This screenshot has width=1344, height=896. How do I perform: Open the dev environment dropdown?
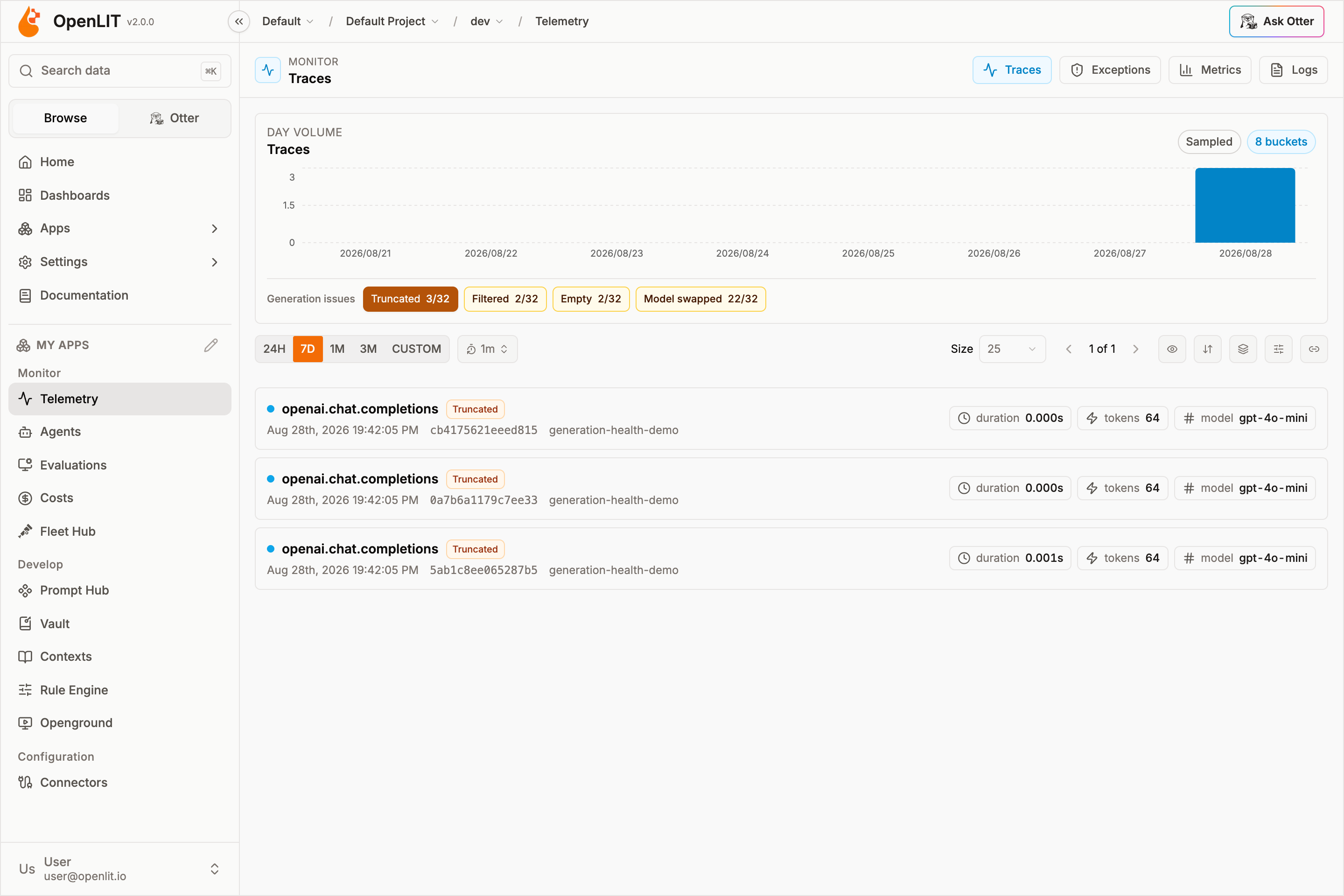(487, 21)
